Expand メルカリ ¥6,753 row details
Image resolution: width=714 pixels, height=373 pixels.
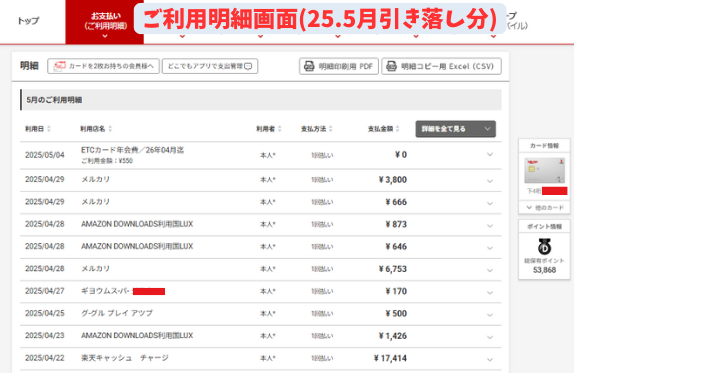[x=490, y=270]
